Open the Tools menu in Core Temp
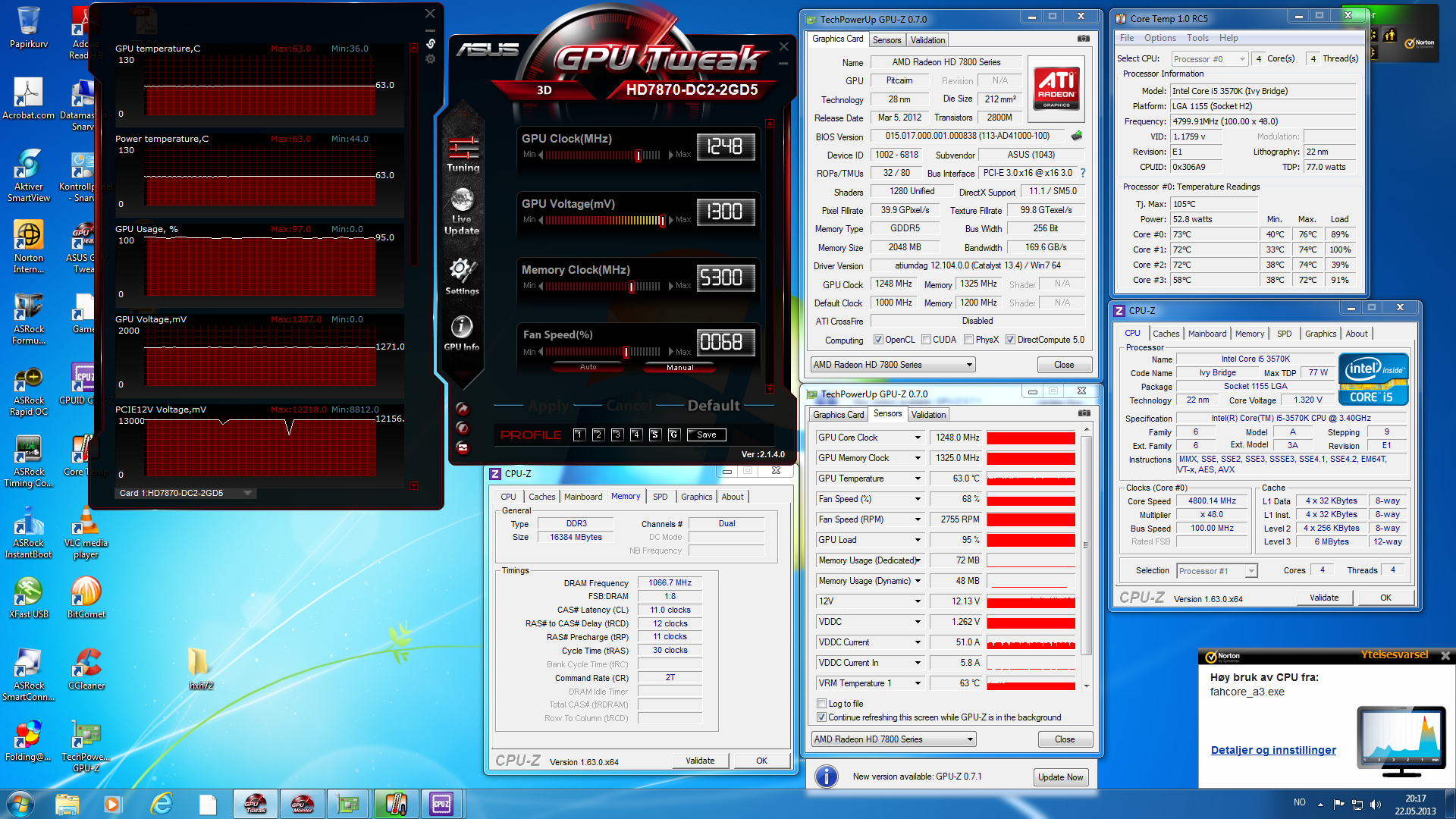1456x819 pixels. pos(1197,38)
